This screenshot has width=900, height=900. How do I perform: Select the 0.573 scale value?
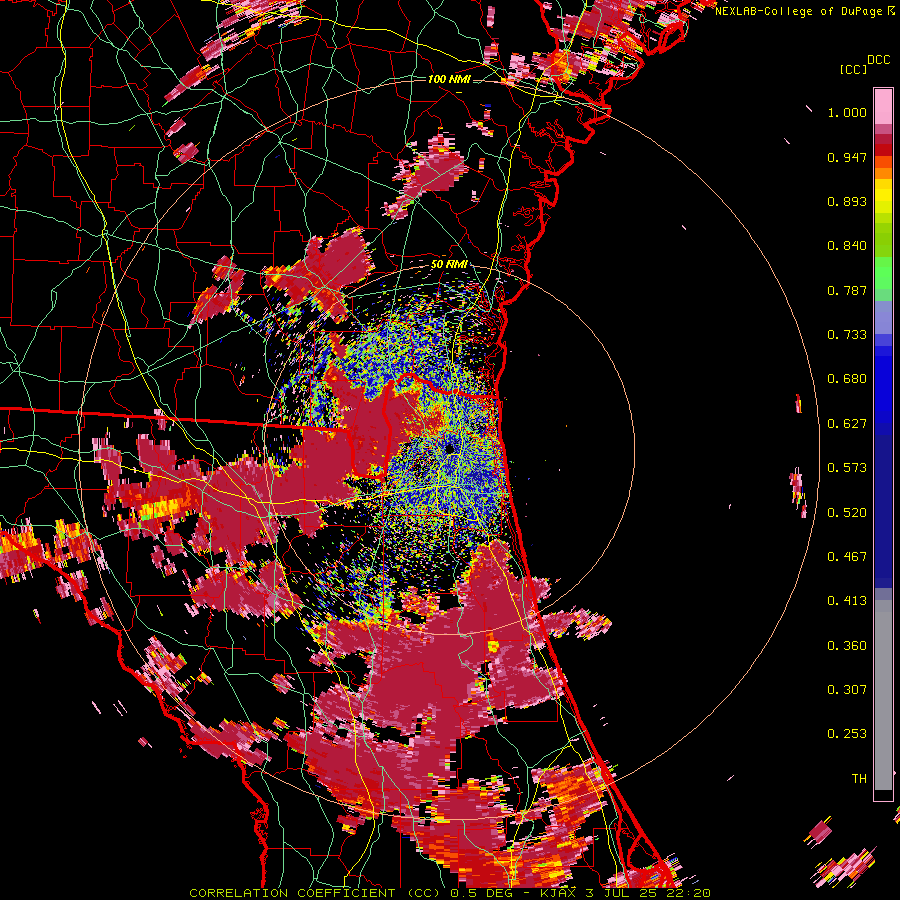847,468
